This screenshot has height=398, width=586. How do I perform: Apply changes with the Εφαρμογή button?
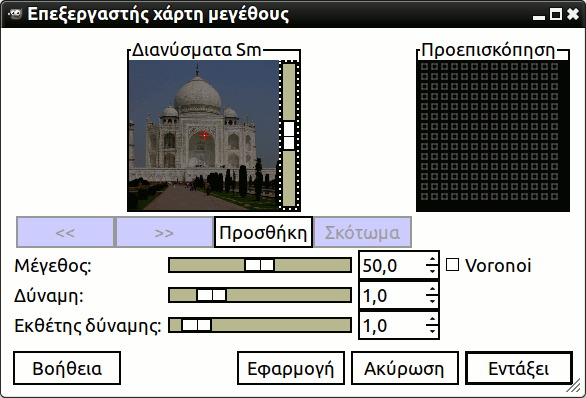click(291, 368)
